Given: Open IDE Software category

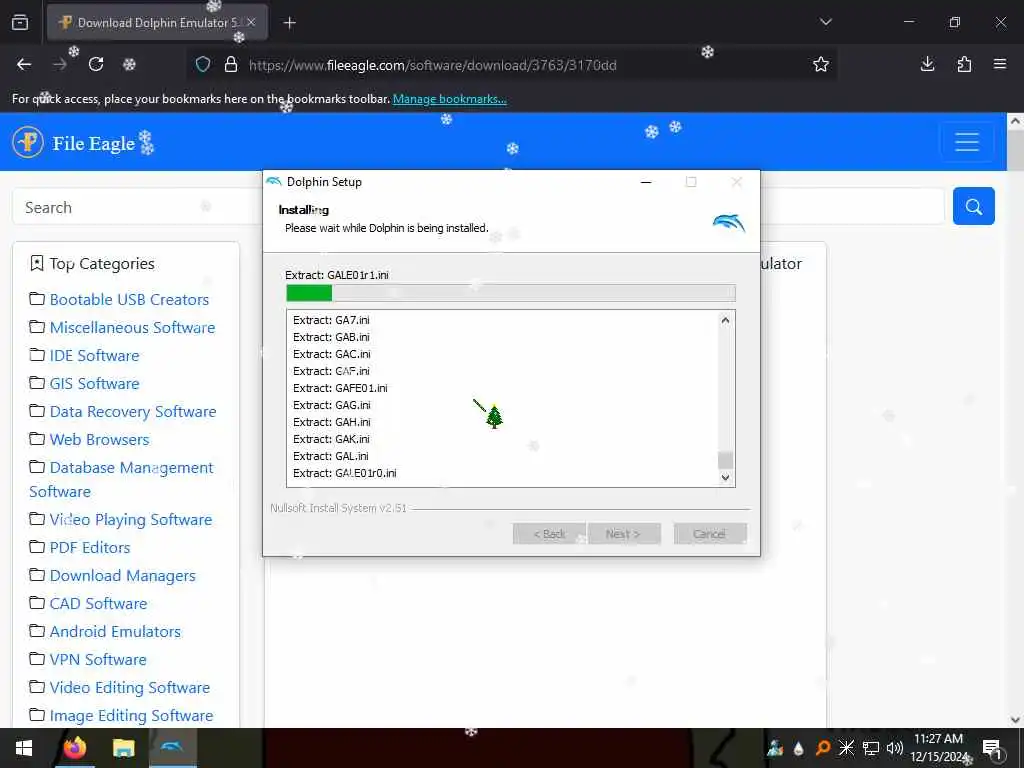Looking at the screenshot, I should coord(95,356).
